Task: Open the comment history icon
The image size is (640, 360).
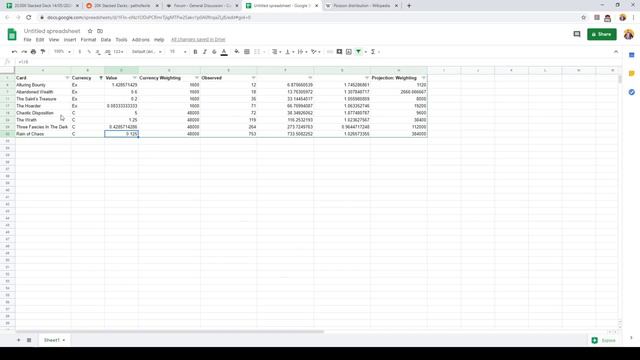Action: point(577,34)
